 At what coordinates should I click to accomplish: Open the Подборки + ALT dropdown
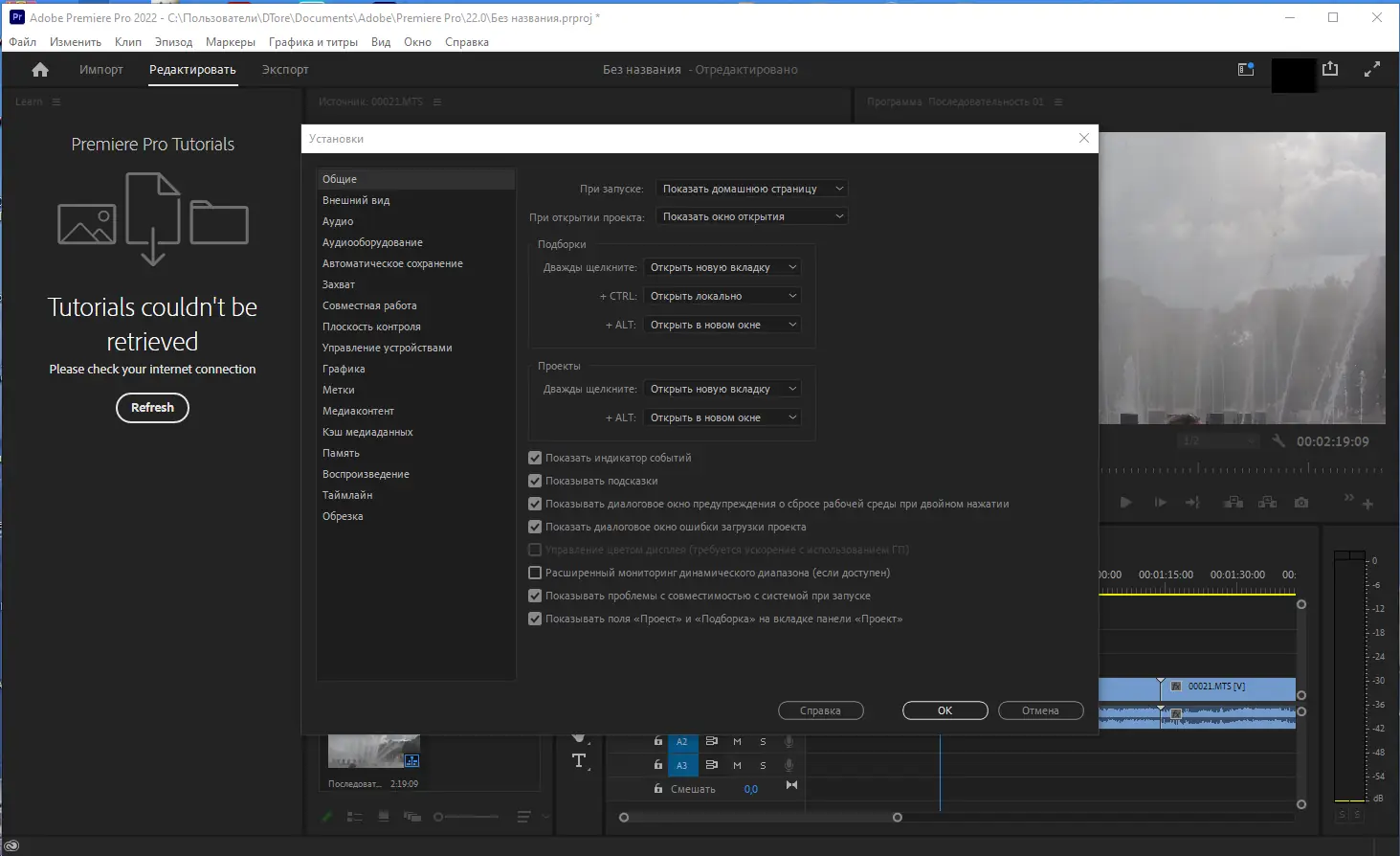[x=722, y=325]
